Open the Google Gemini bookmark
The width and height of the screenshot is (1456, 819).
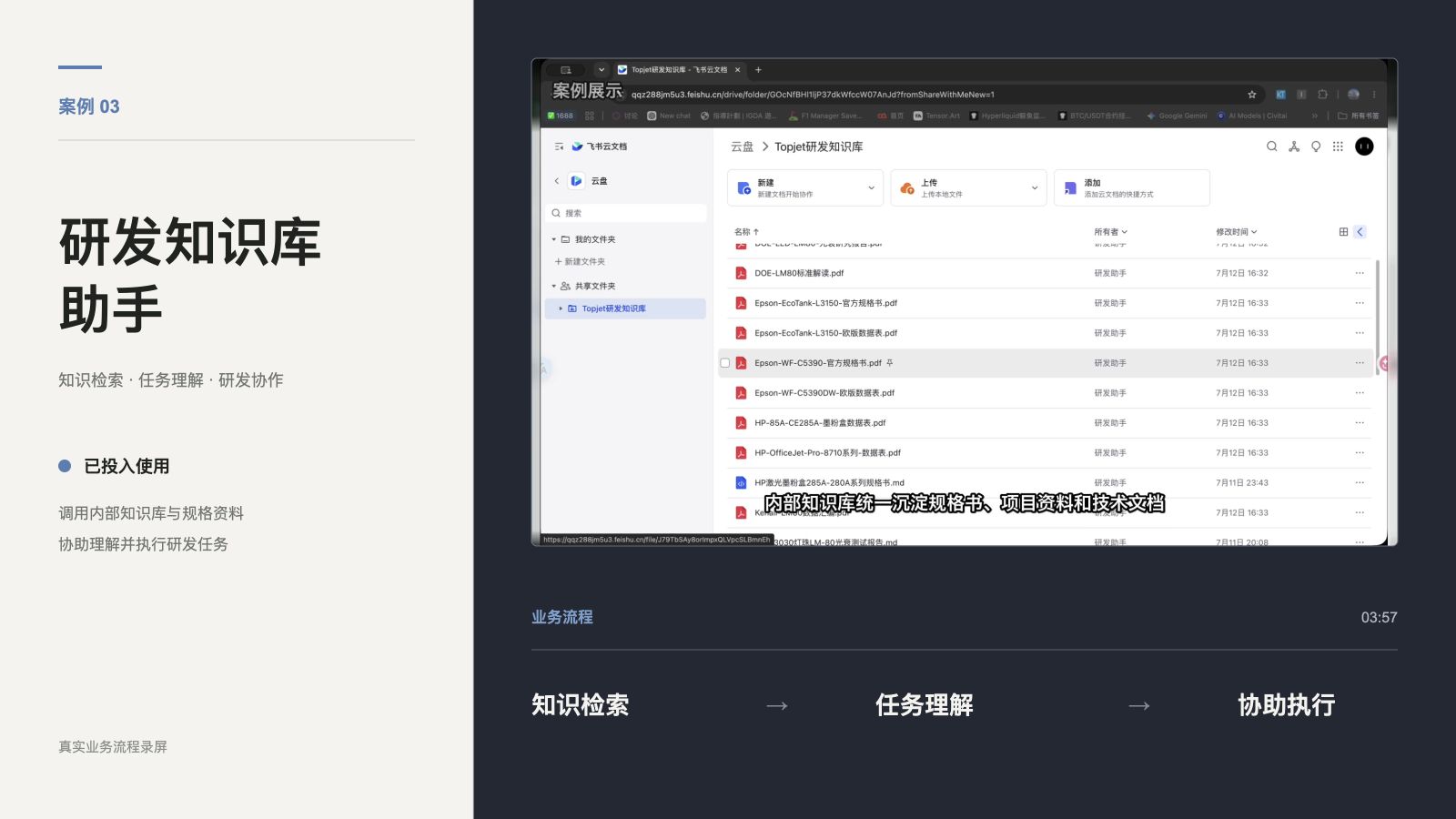1177,116
